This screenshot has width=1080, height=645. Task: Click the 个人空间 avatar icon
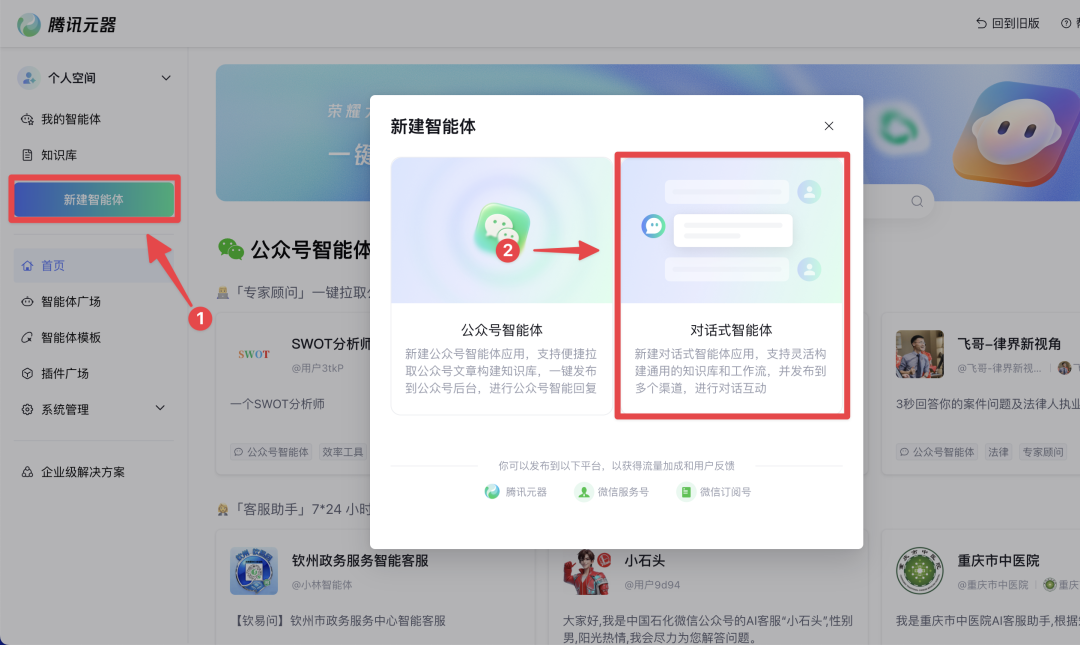coord(28,78)
